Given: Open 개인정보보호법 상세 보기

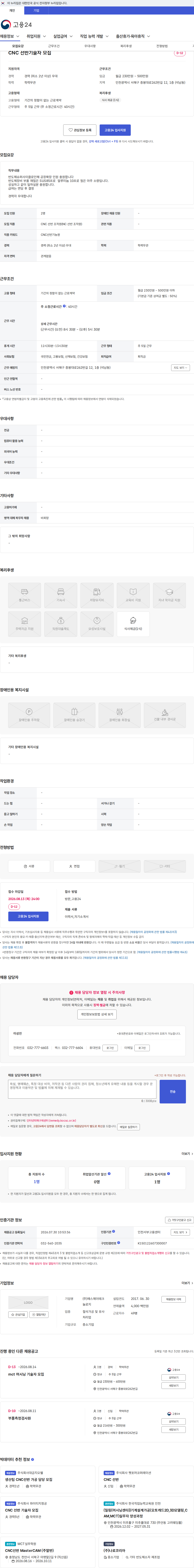Looking at the screenshot, I should pyautogui.click(x=97, y=1015).
